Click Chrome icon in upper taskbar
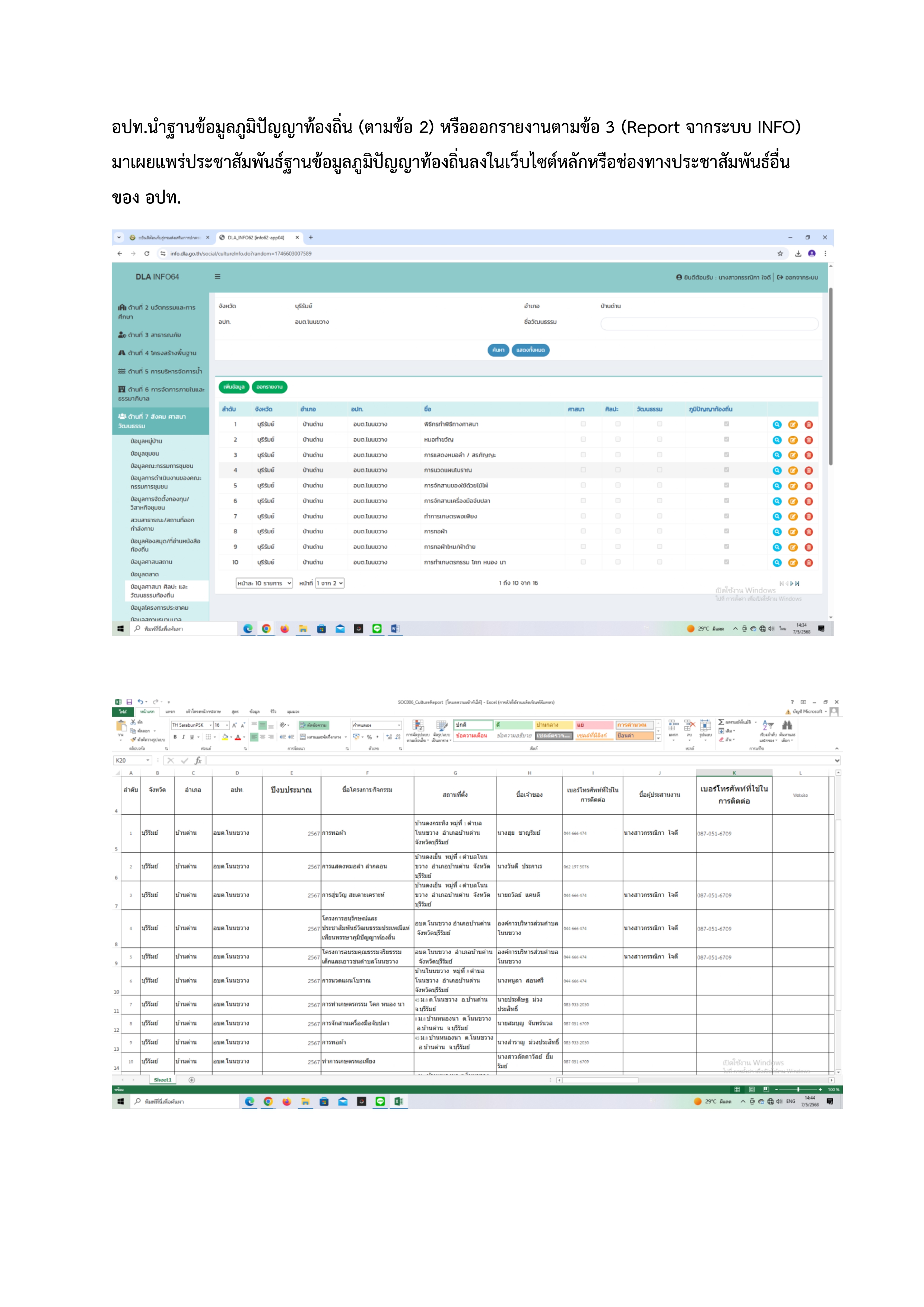This screenshot has width=924, height=1307. click(x=266, y=629)
